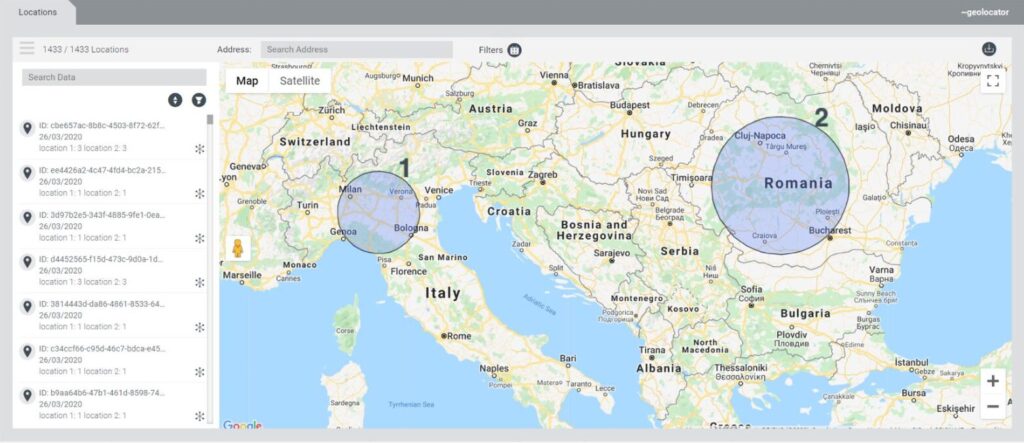
Task: Focus the Search Data field
Action: click(x=114, y=77)
